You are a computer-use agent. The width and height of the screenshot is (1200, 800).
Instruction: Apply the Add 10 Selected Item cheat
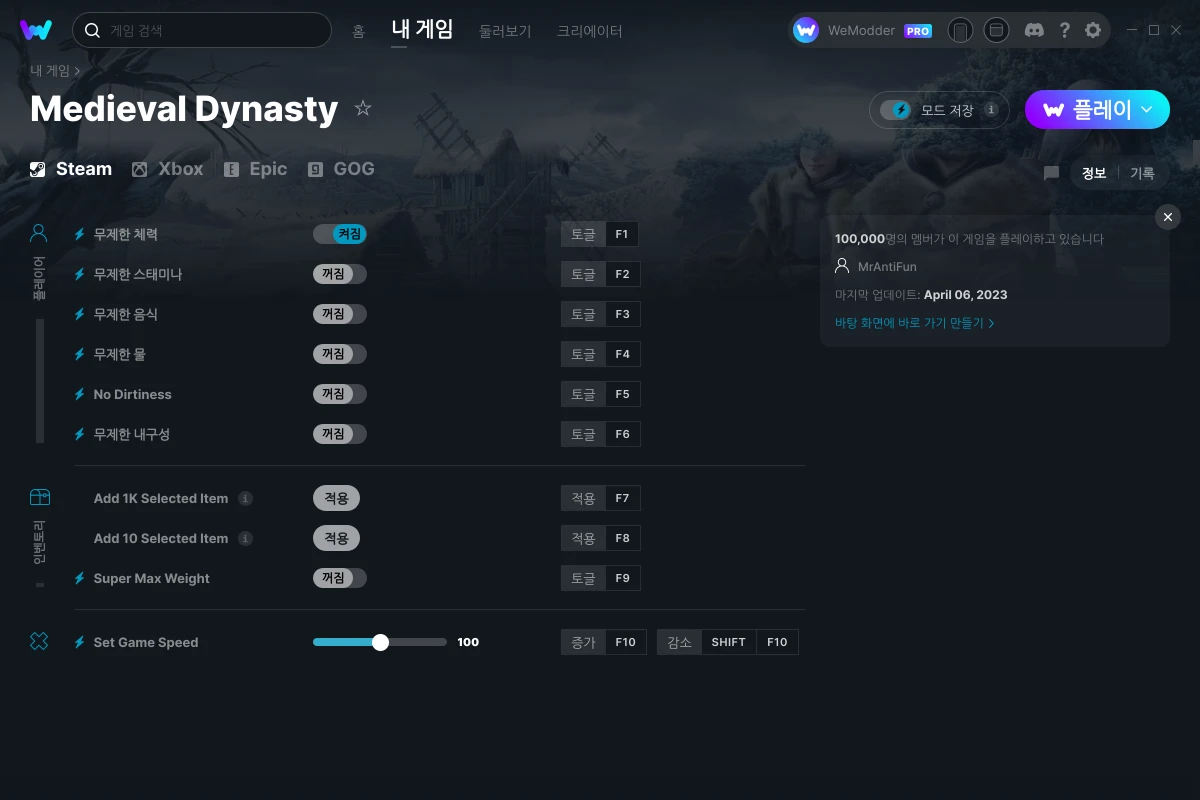(336, 538)
